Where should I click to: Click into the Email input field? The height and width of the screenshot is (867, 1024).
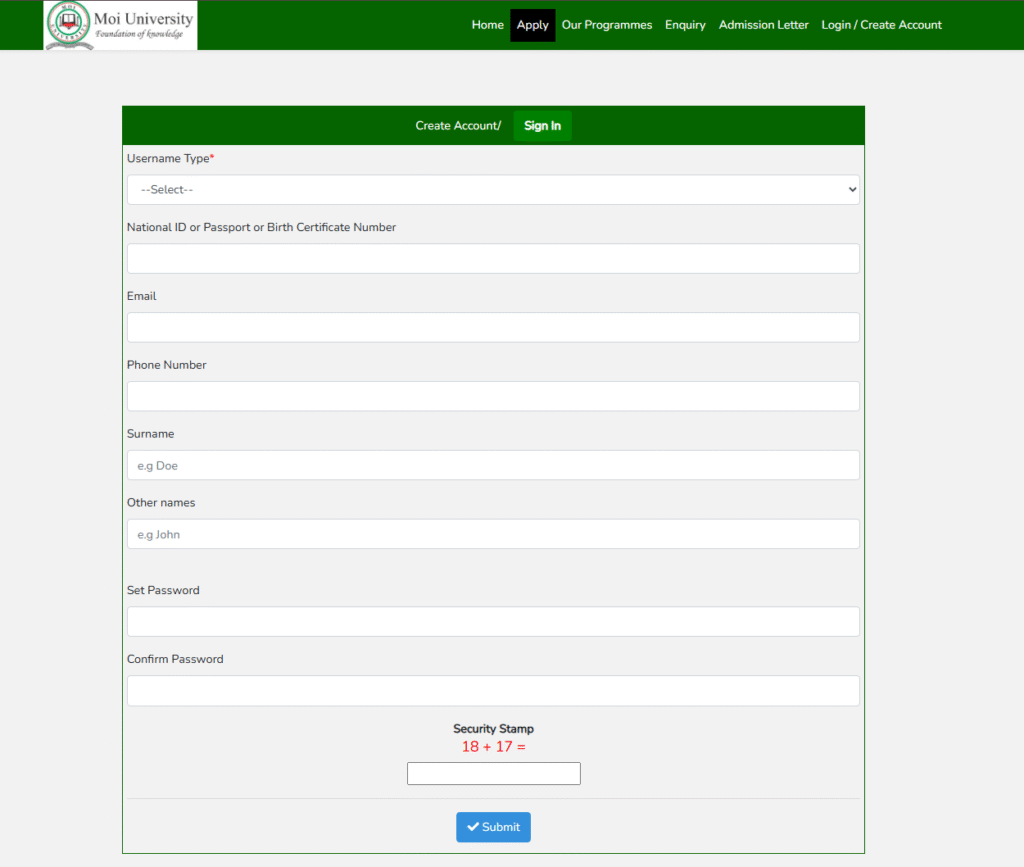[493, 327]
